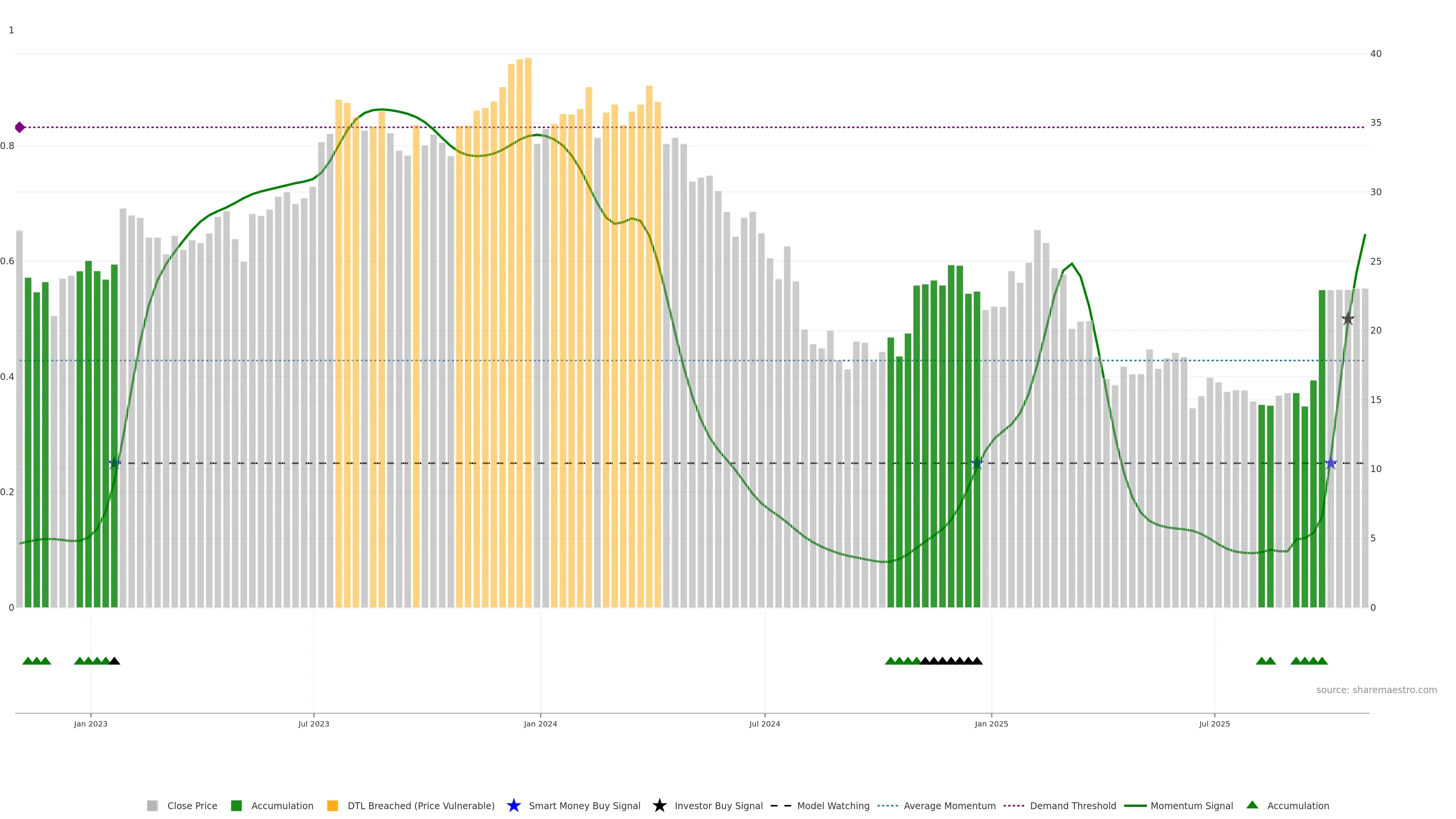Toggle the Momentum Signal legend entry

[x=1191, y=805]
